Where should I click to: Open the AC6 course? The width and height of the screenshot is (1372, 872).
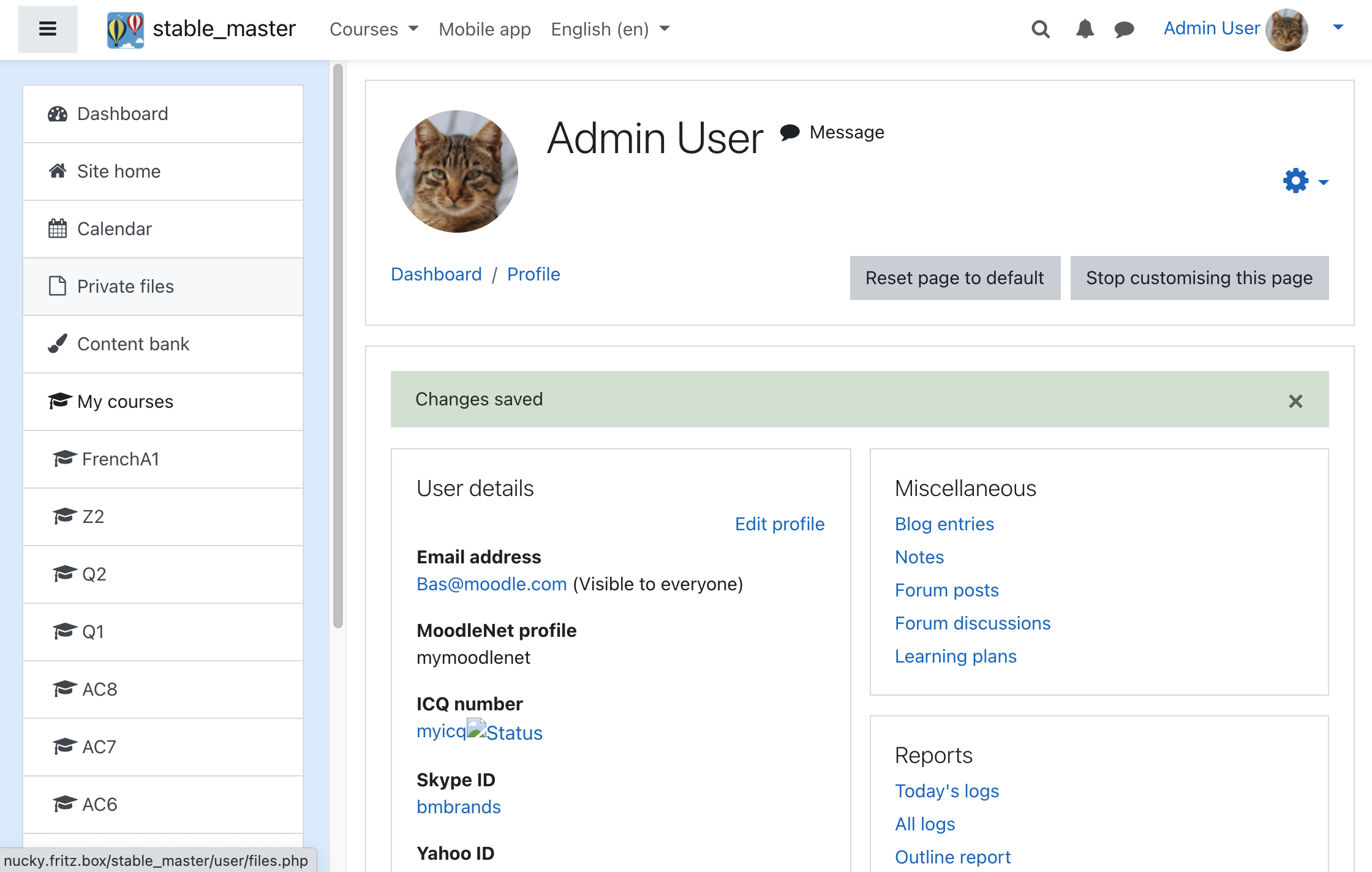pos(163,805)
